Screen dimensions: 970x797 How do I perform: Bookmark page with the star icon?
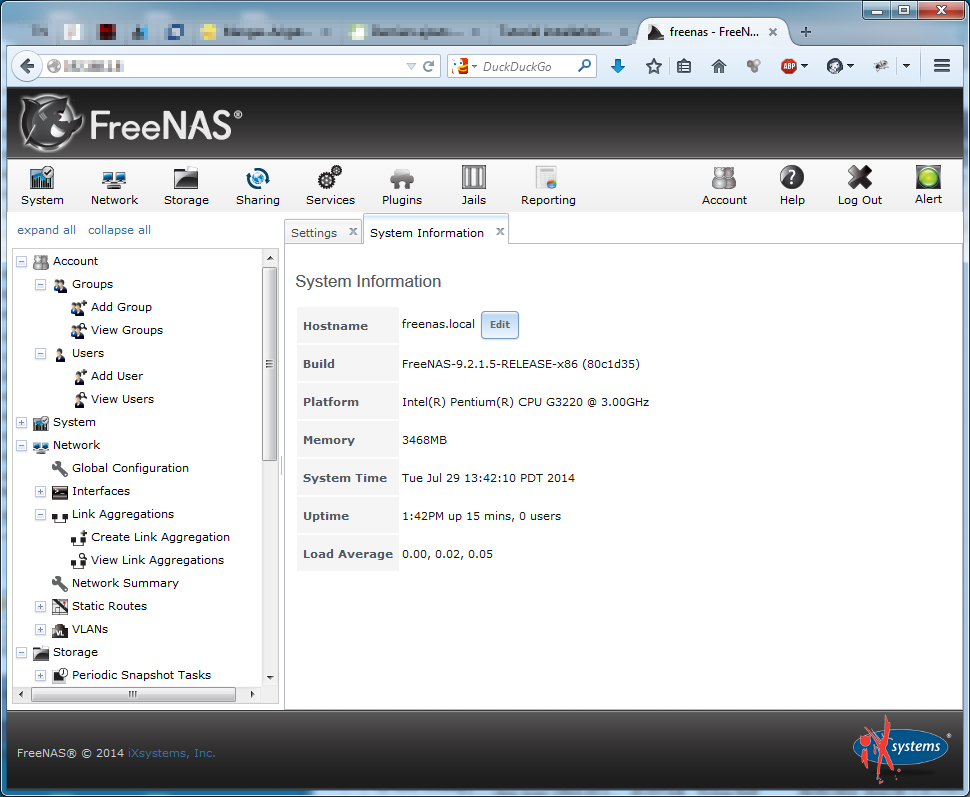click(x=653, y=66)
